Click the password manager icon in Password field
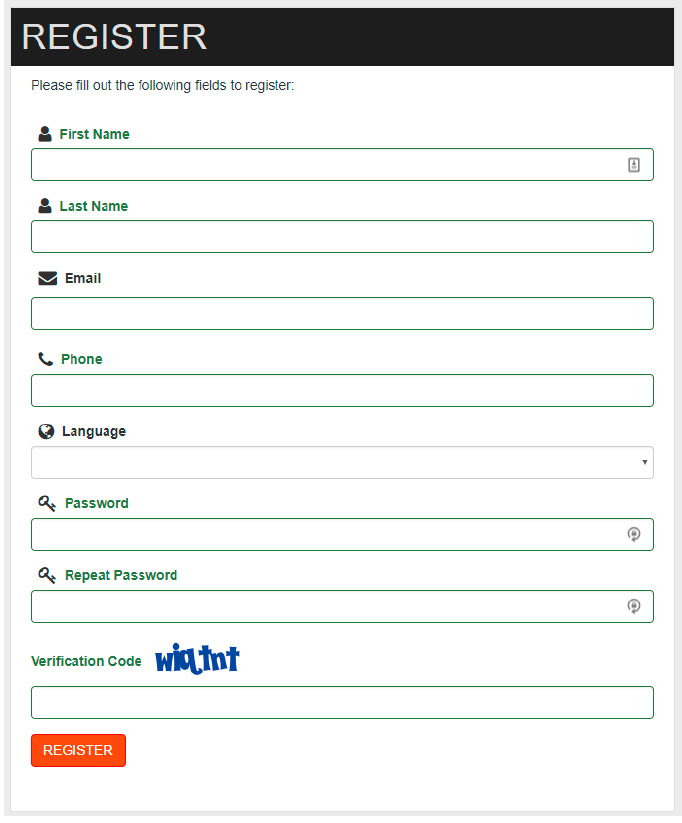This screenshot has width=682, height=823. [x=634, y=534]
